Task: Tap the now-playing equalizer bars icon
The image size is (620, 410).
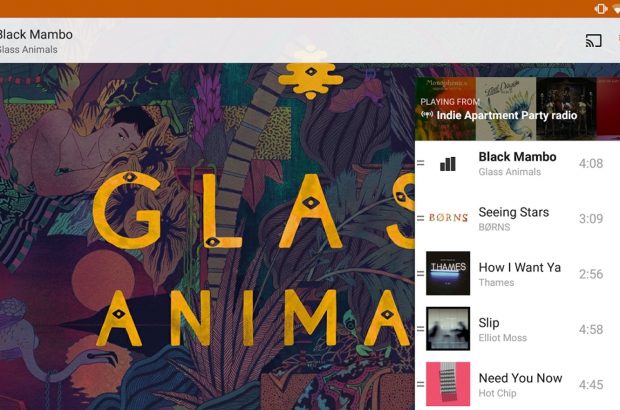Action: tap(448, 163)
